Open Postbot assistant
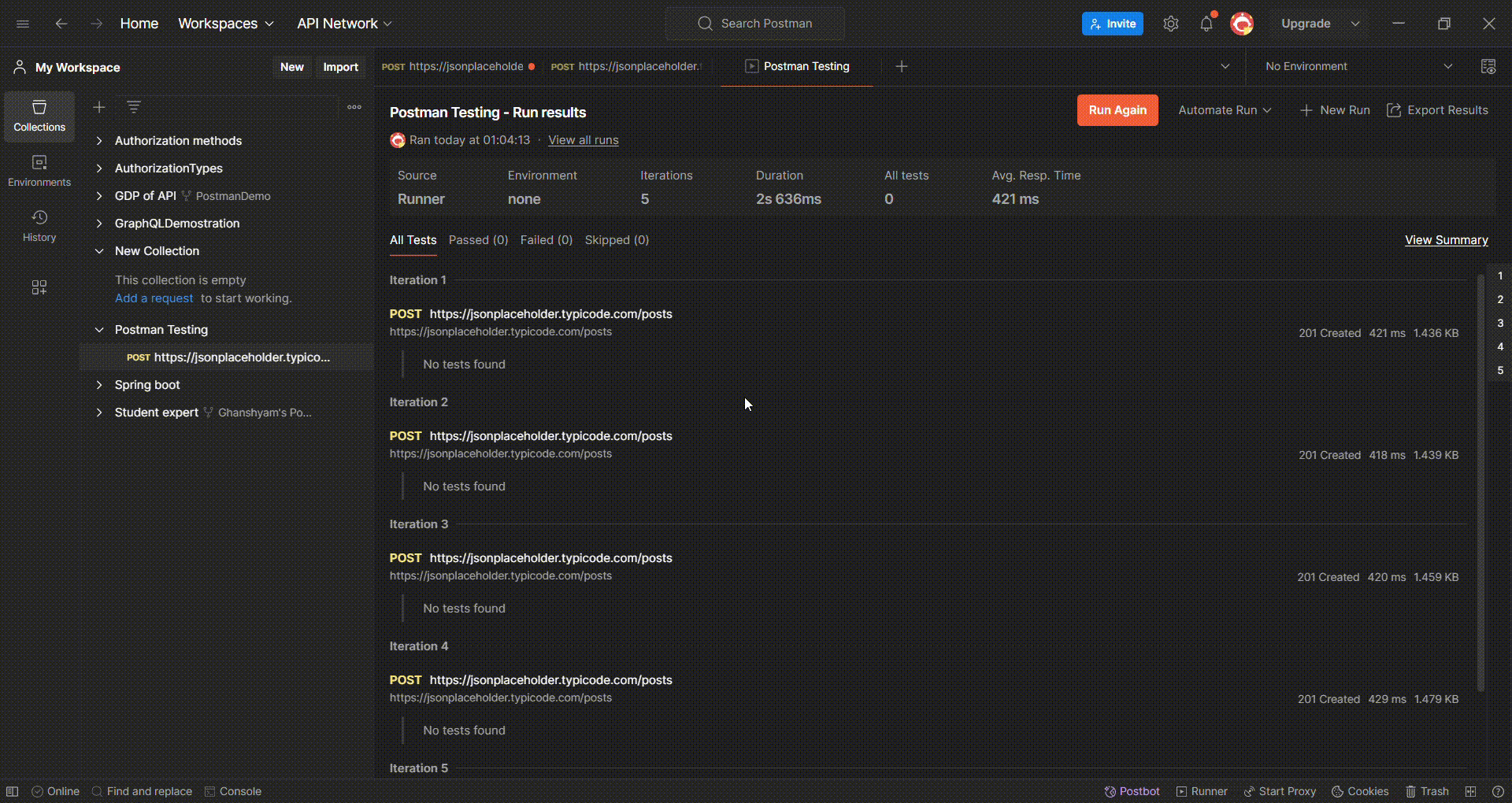Screen dimensions: 1512x803 pyautogui.click(x=1132, y=791)
